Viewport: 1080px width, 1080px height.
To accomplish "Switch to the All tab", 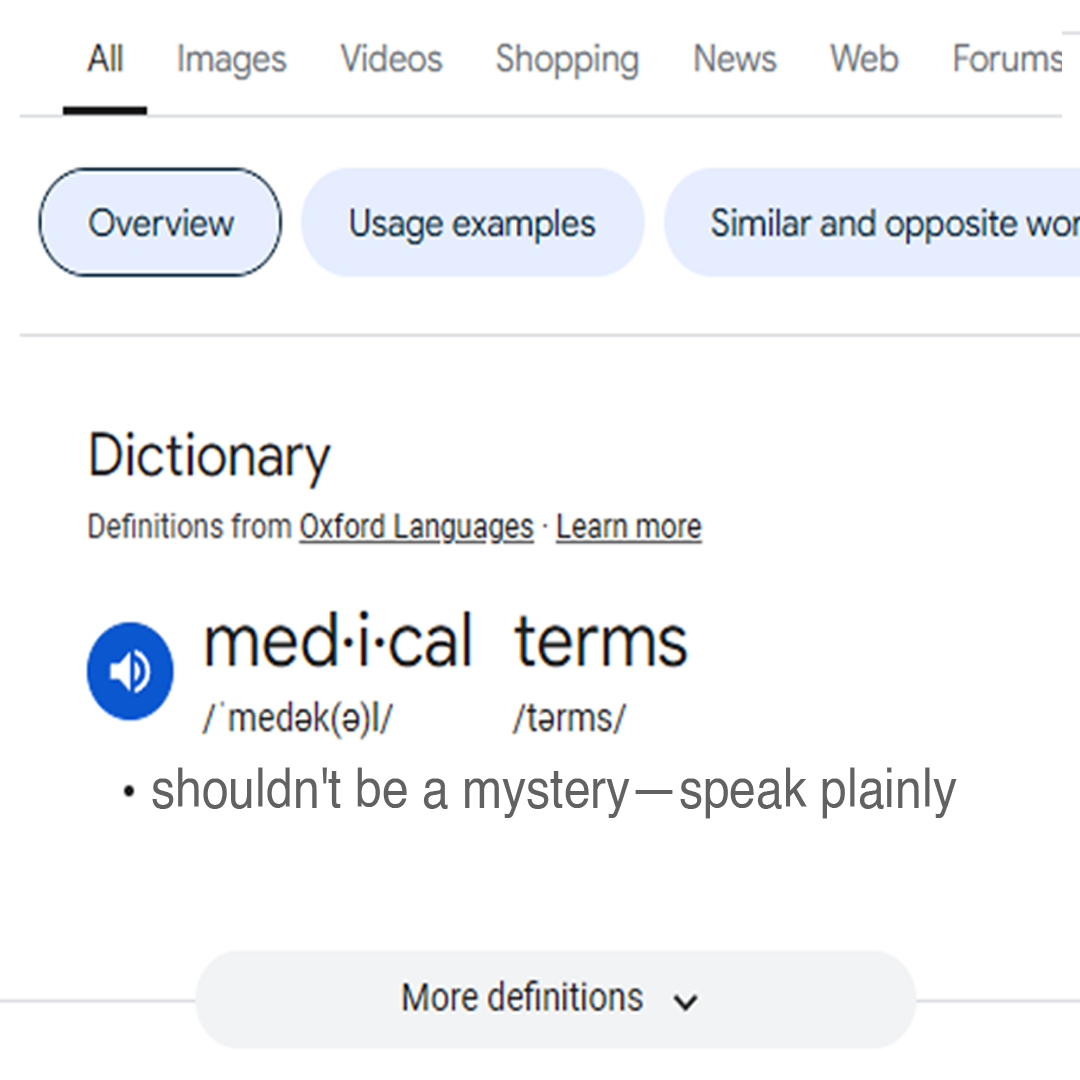I will [105, 59].
